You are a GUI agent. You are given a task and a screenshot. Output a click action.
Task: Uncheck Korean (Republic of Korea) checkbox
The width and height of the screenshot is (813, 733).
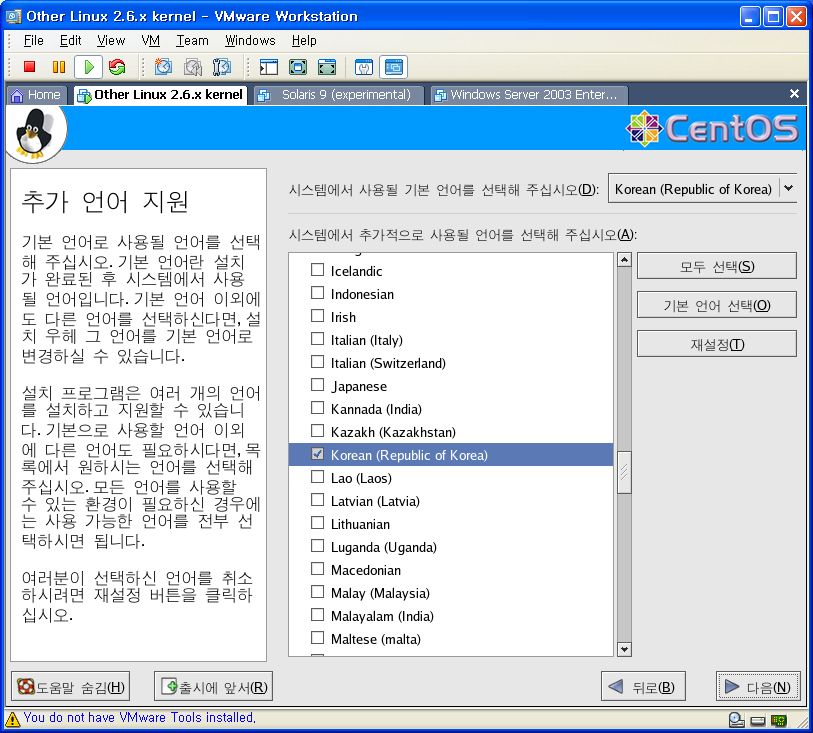click(x=317, y=455)
